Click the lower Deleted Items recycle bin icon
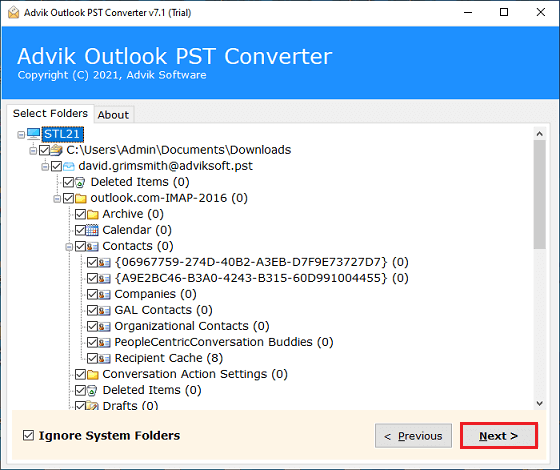 pyautogui.click(x=92, y=390)
